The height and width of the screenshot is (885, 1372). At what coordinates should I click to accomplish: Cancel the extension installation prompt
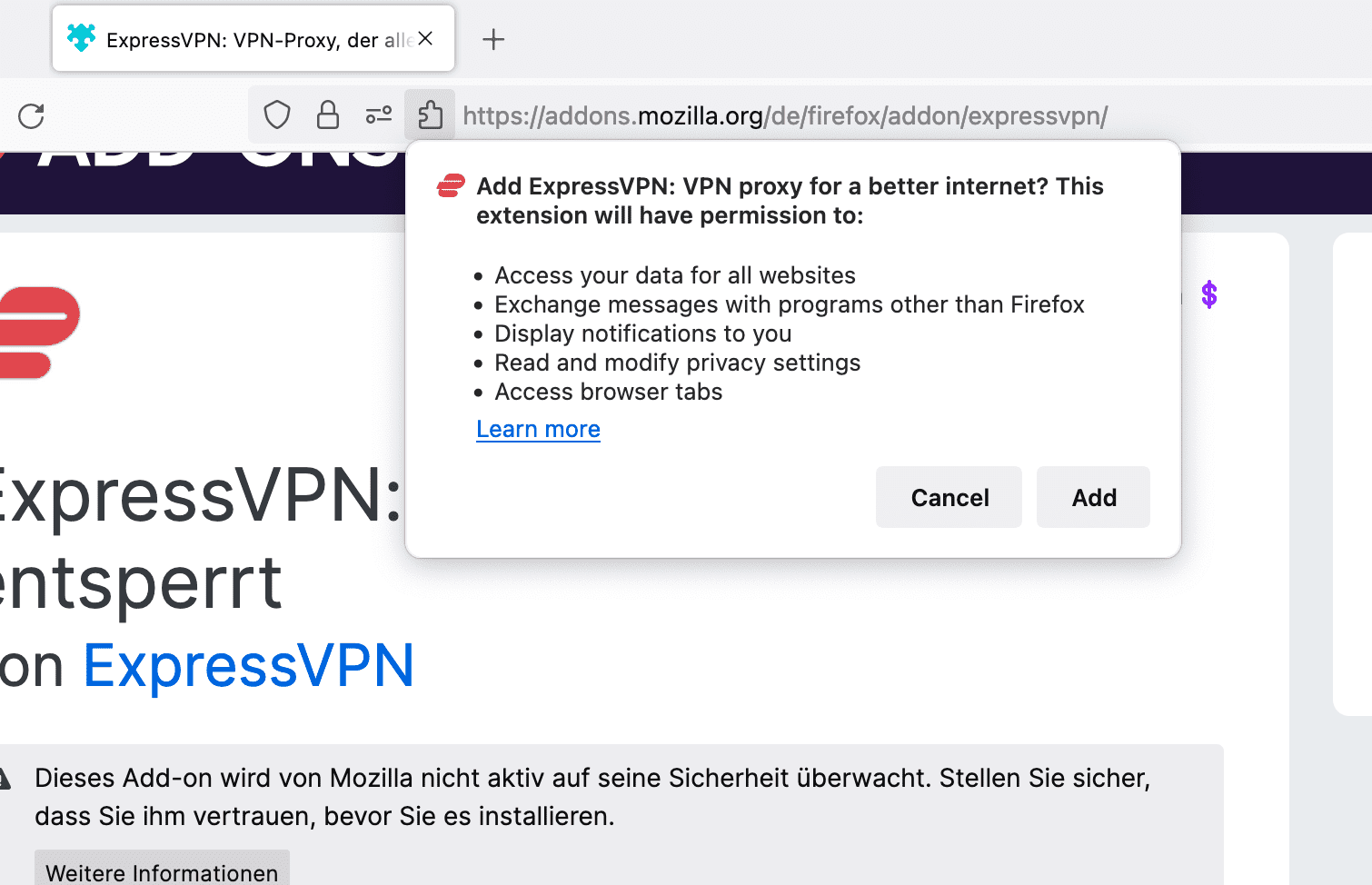(949, 497)
